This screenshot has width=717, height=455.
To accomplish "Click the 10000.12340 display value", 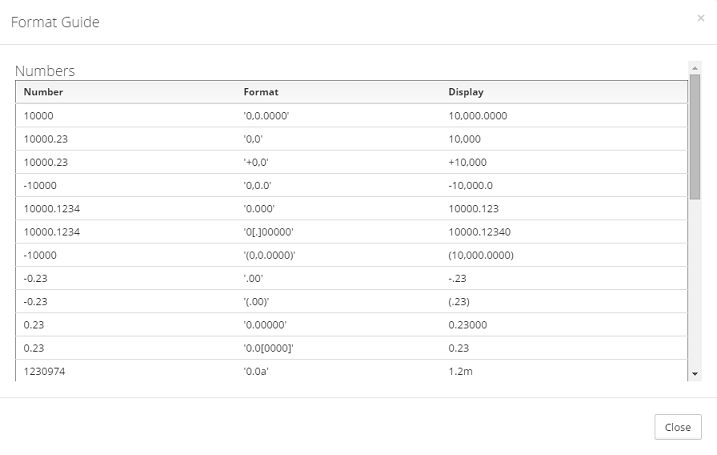I will pyautogui.click(x=479, y=232).
